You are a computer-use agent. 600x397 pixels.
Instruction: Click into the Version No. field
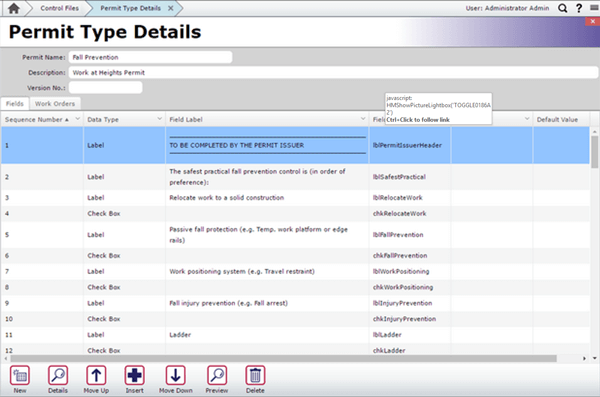(106, 88)
